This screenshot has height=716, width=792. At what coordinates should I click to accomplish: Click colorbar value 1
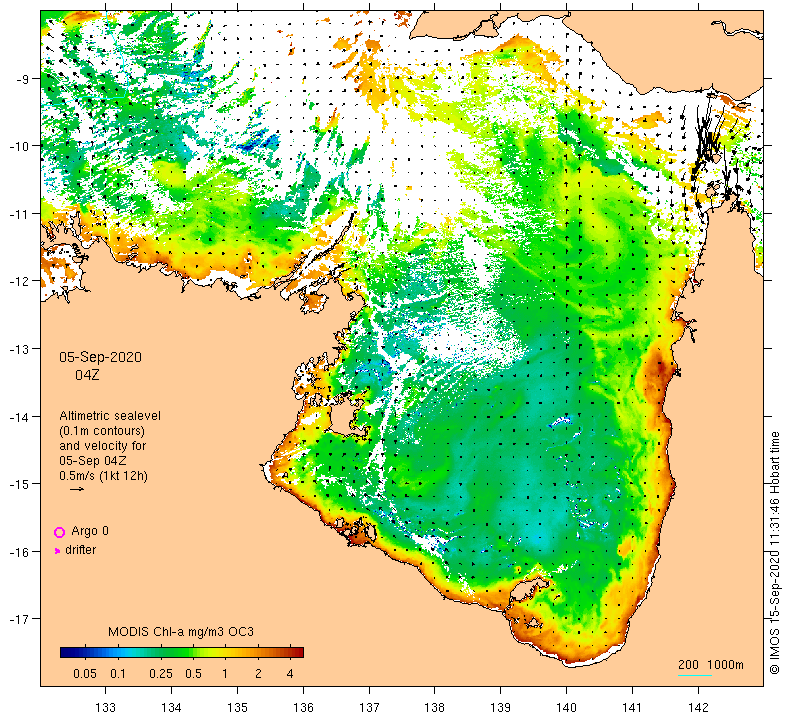[225, 674]
